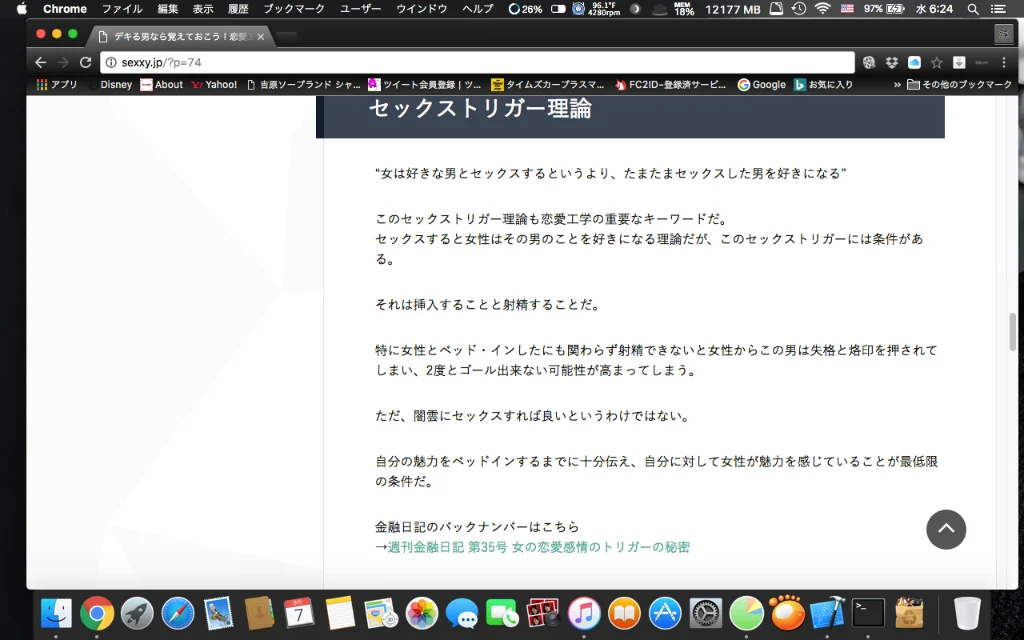The height and width of the screenshot is (640, 1024).
Task: Expand the bookmarks overflow chevron
Action: [x=896, y=85]
